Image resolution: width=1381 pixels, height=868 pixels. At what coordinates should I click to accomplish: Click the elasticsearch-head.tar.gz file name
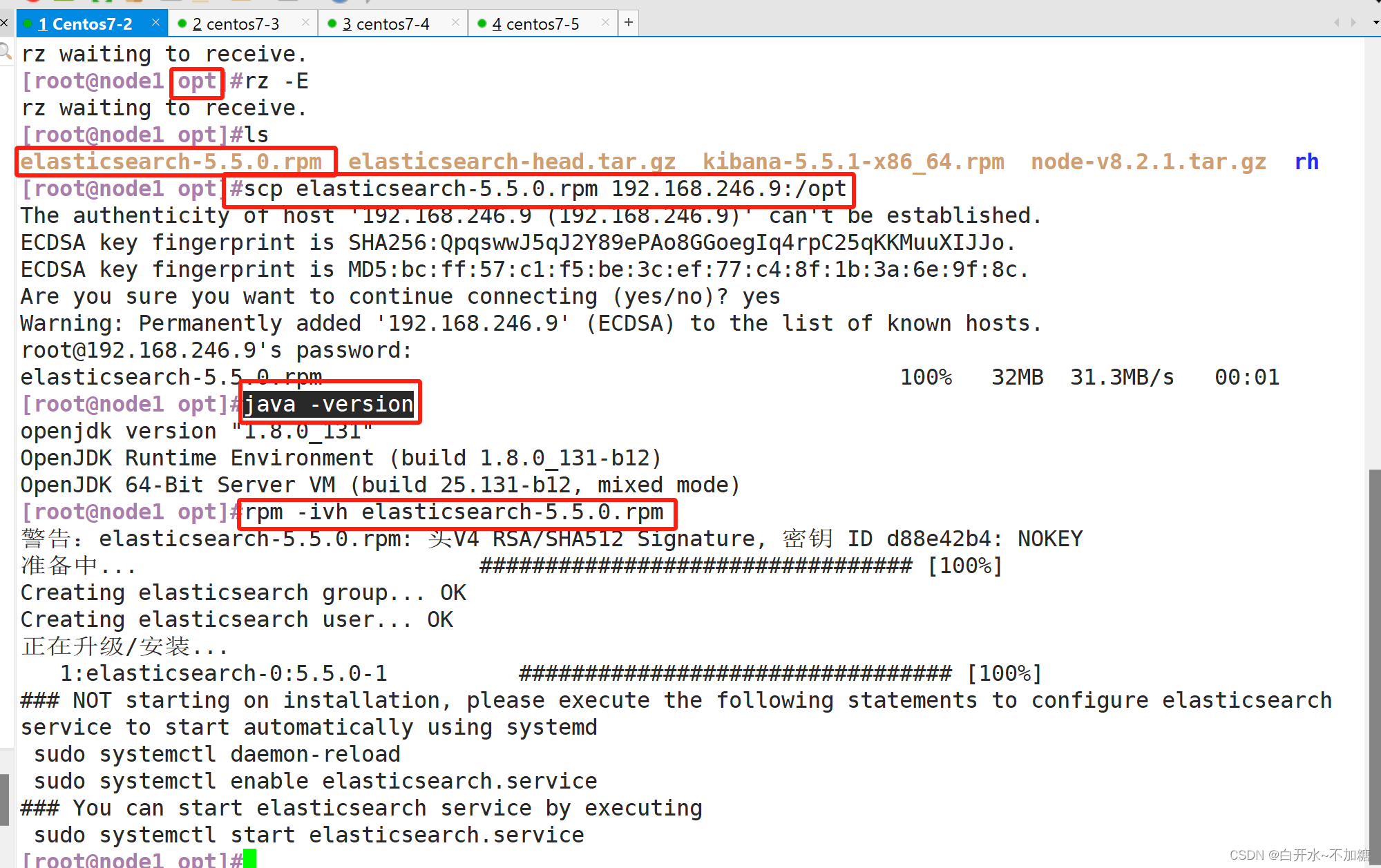click(x=512, y=162)
